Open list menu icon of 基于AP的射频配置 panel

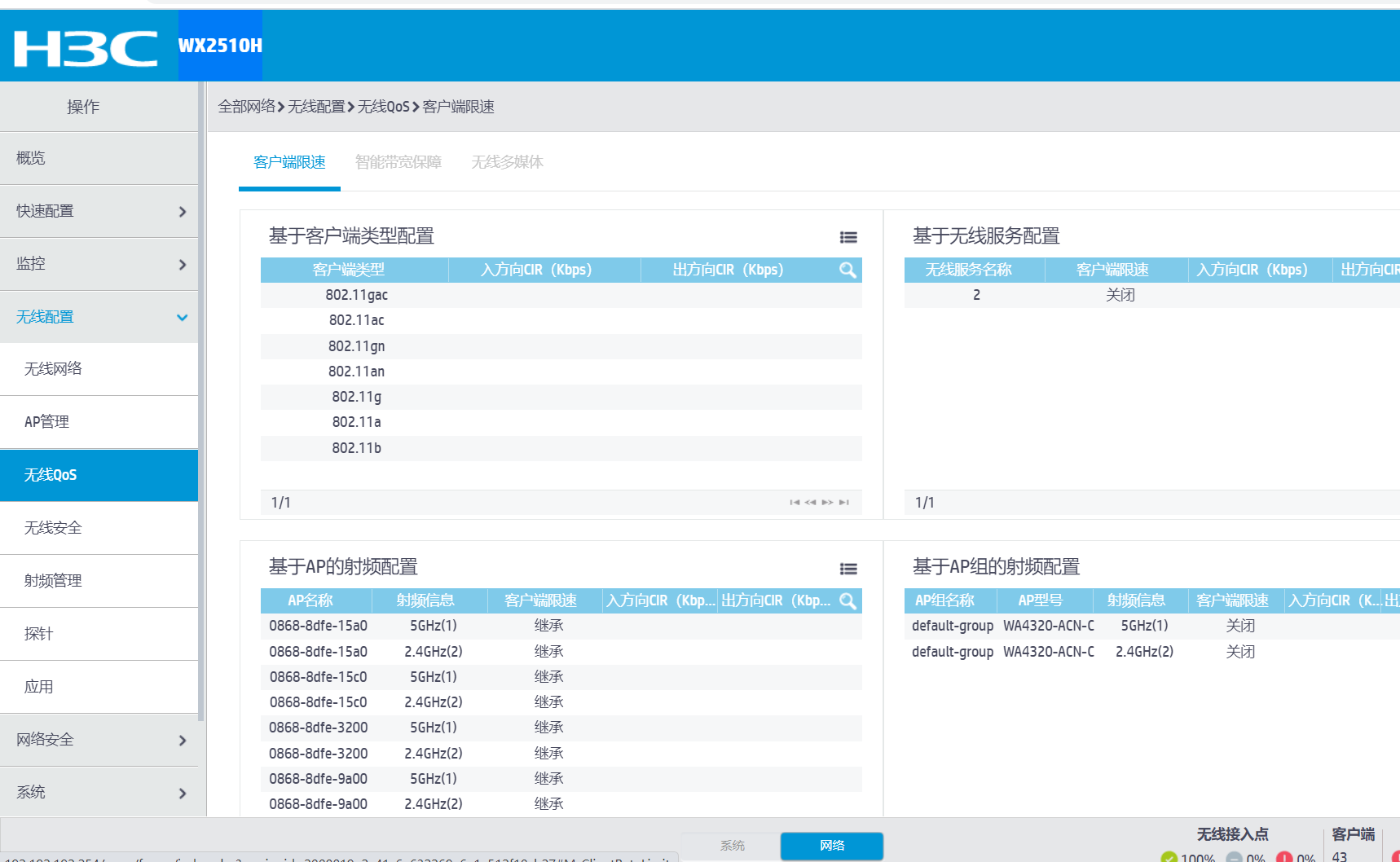tap(848, 569)
